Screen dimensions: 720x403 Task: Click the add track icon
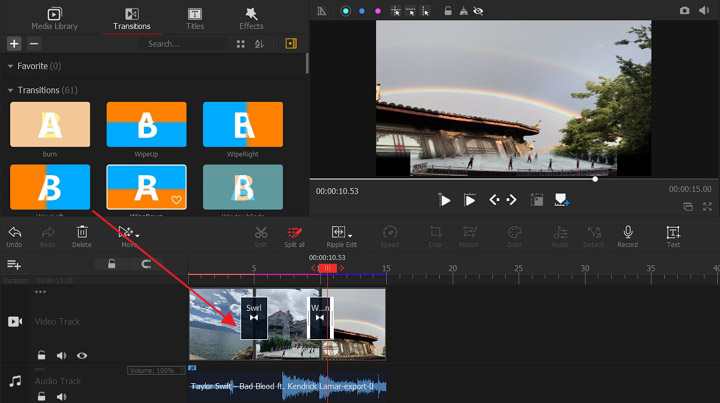pyautogui.click(x=14, y=264)
